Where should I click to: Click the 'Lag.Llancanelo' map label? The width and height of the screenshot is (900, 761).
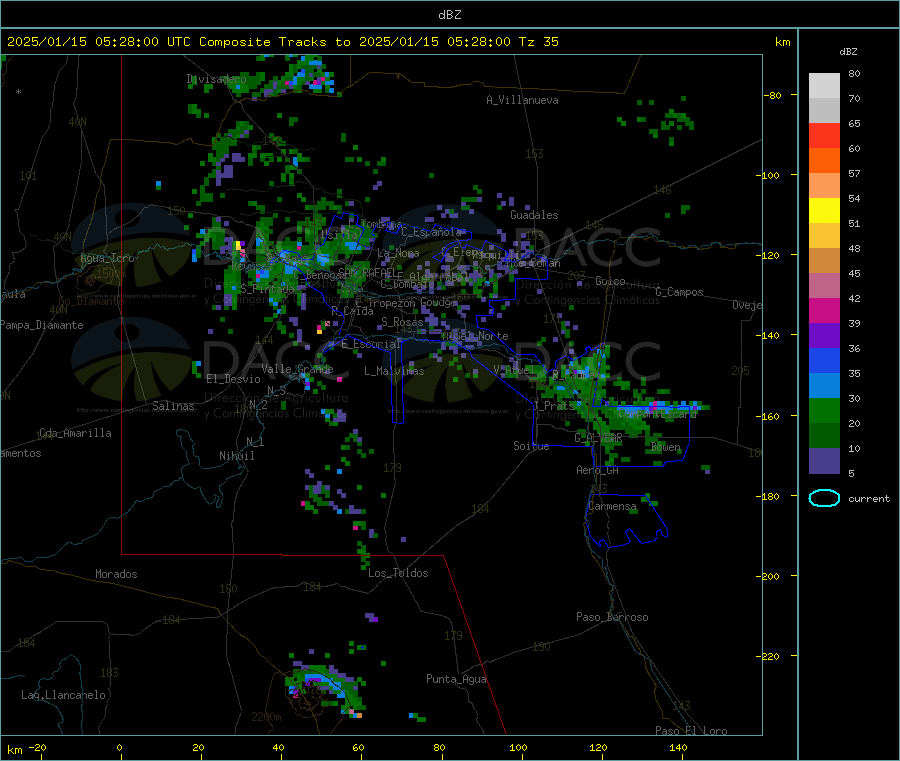[63, 696]
